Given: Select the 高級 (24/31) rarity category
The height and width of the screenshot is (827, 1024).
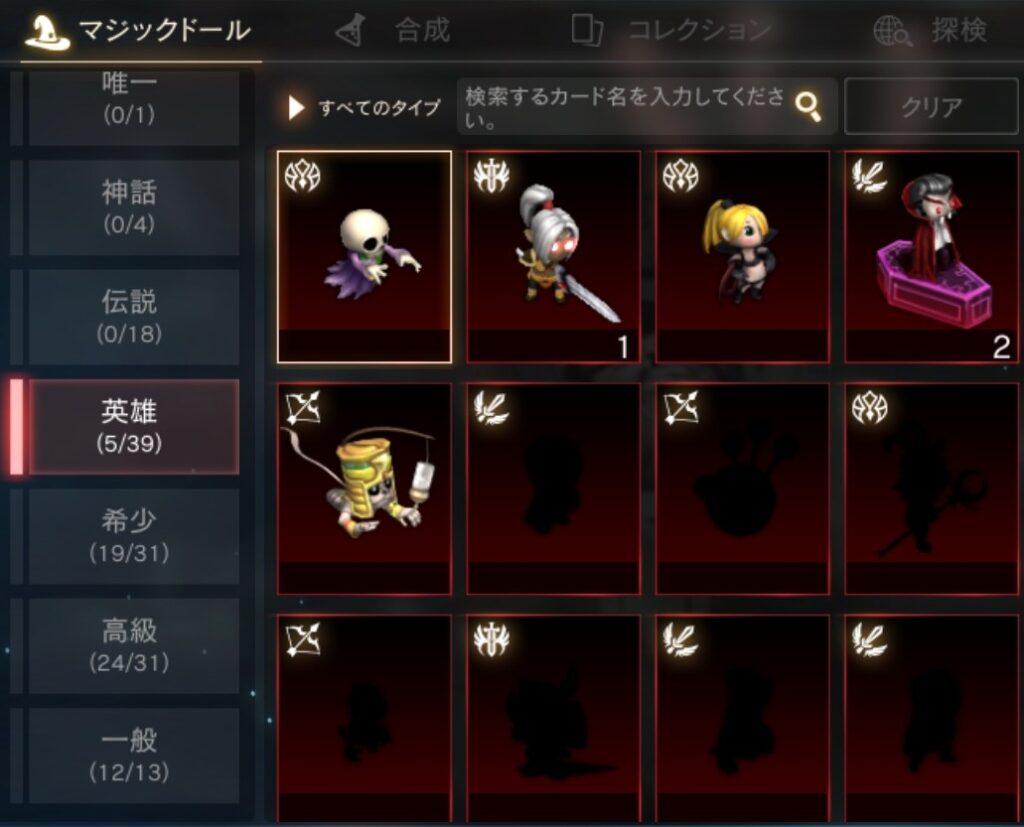Looking at the screenshot, I should [x=129, y=646].
